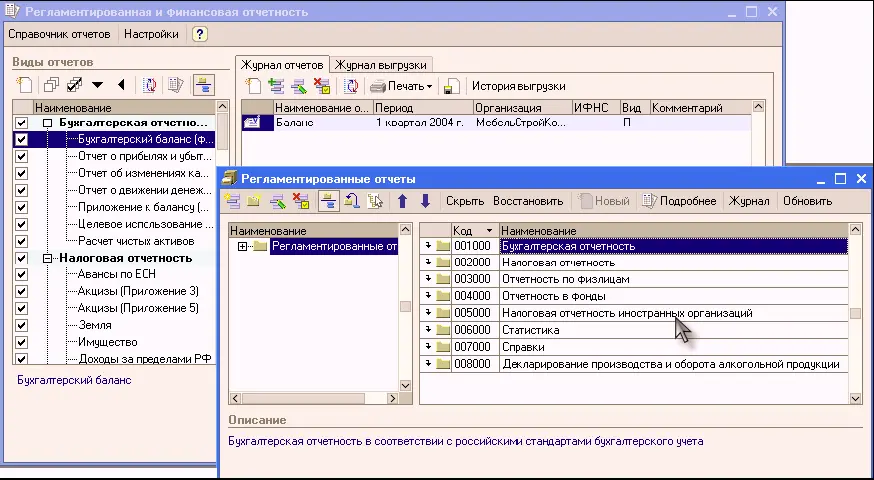Click refresh icon in Журнал отчетов toolbar
This screenshot has width=874, height=480.
pos(351,86)
